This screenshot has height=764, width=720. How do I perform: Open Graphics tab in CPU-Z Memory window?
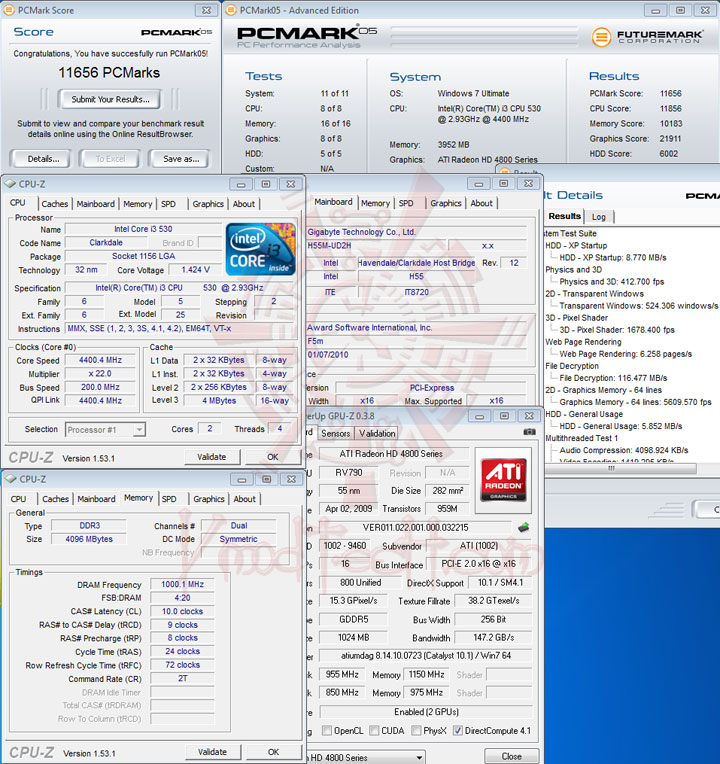click(x=208, y=499)
